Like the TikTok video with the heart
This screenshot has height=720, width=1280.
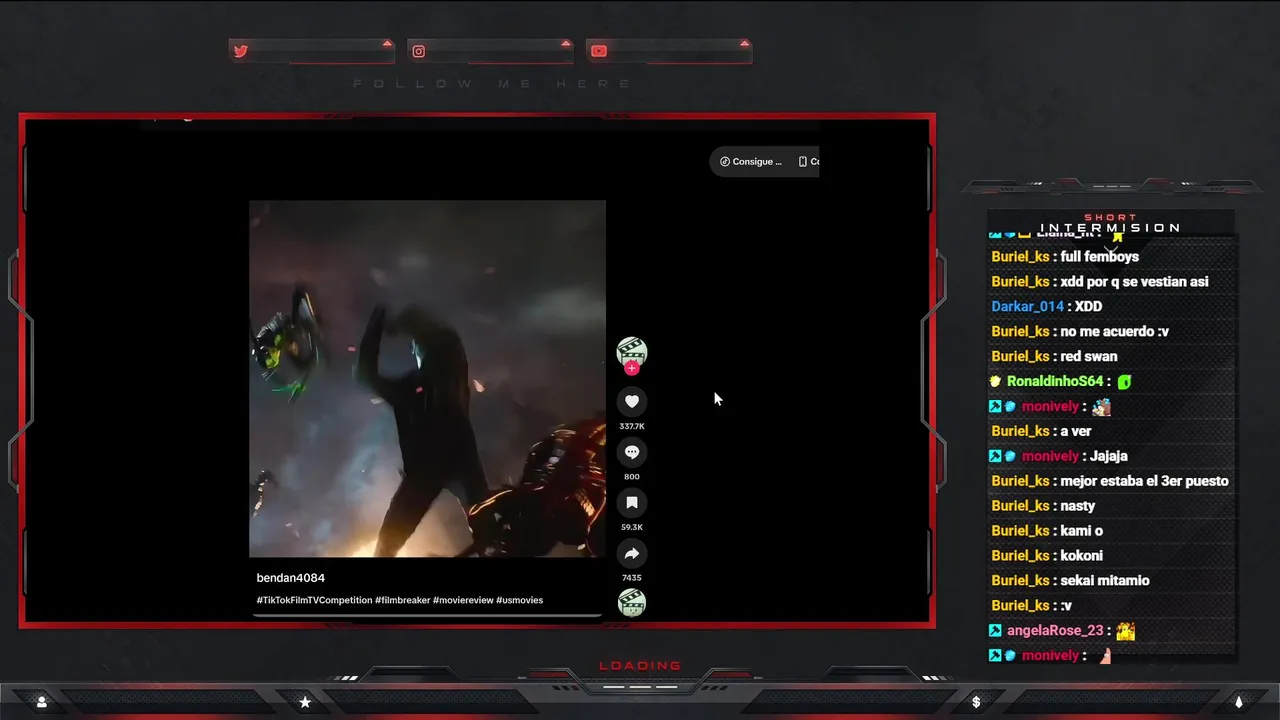coord(632,401)
